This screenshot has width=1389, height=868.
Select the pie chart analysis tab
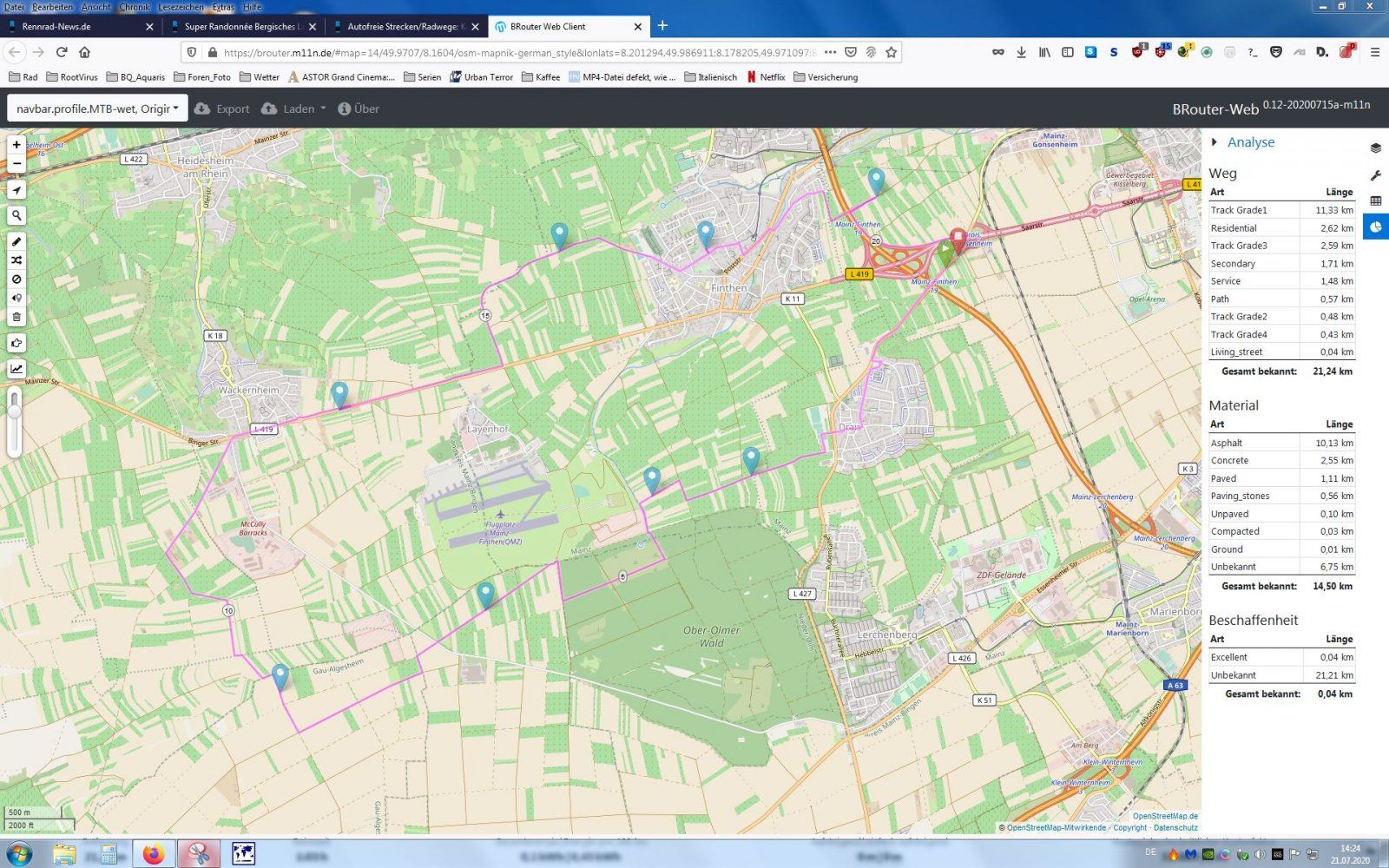coord(1376,227)
